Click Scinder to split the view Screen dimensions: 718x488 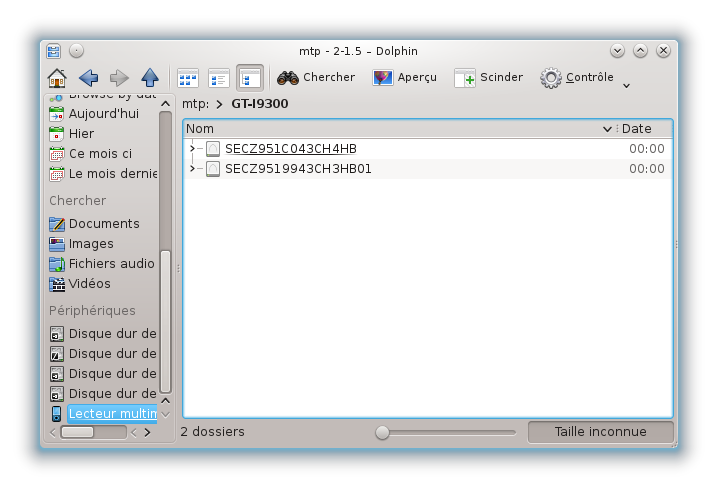pos(488,77)
